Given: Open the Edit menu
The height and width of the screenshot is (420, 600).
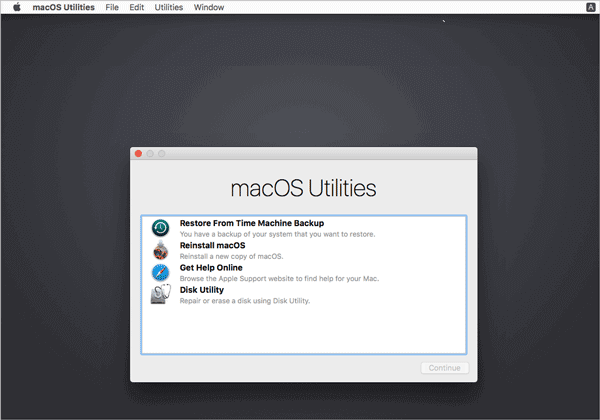Looking at the screenshot, I should tap(137, 7).
